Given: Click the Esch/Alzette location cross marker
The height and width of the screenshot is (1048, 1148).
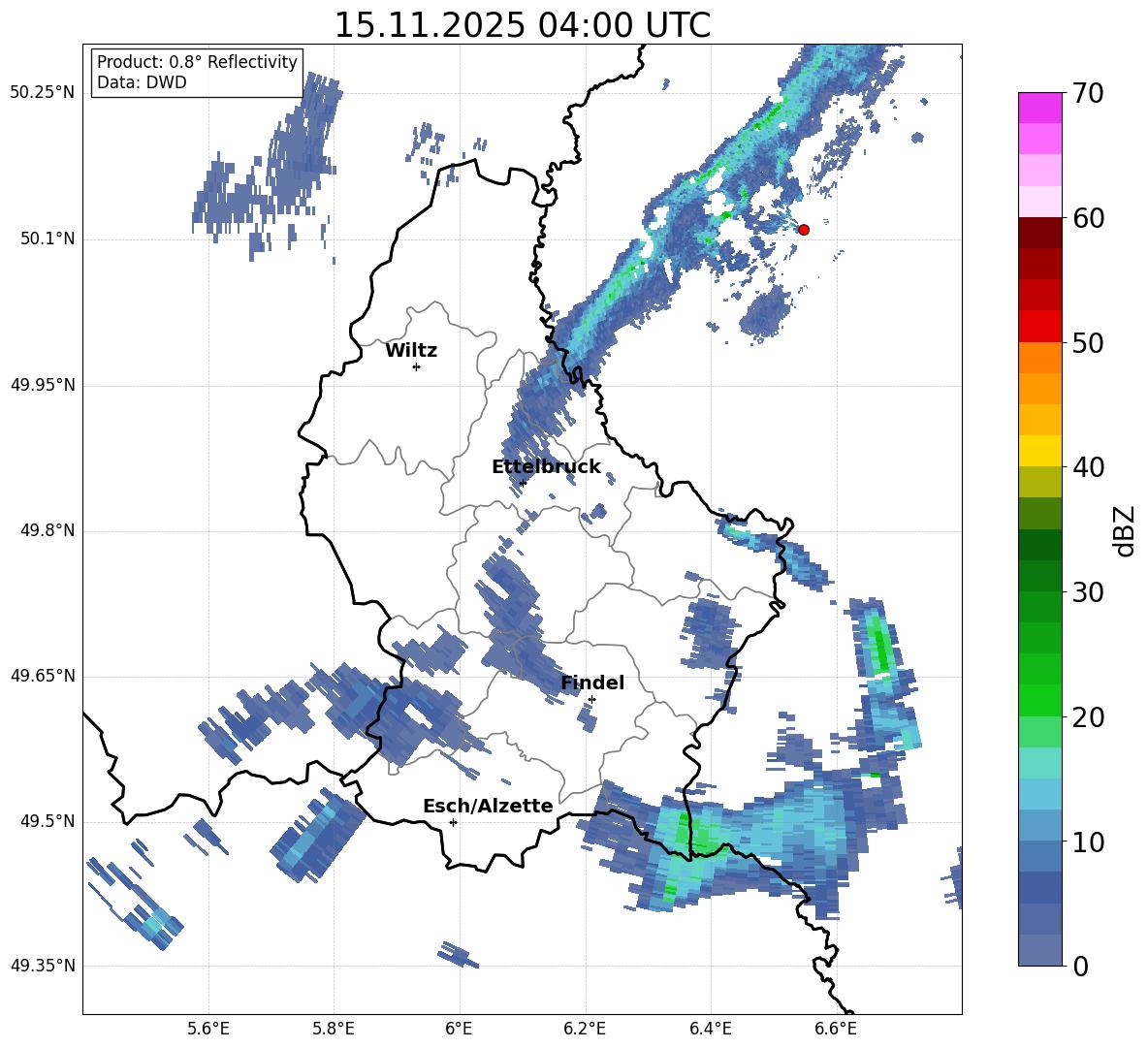Looking at the screenshot, I should [453, 822].
